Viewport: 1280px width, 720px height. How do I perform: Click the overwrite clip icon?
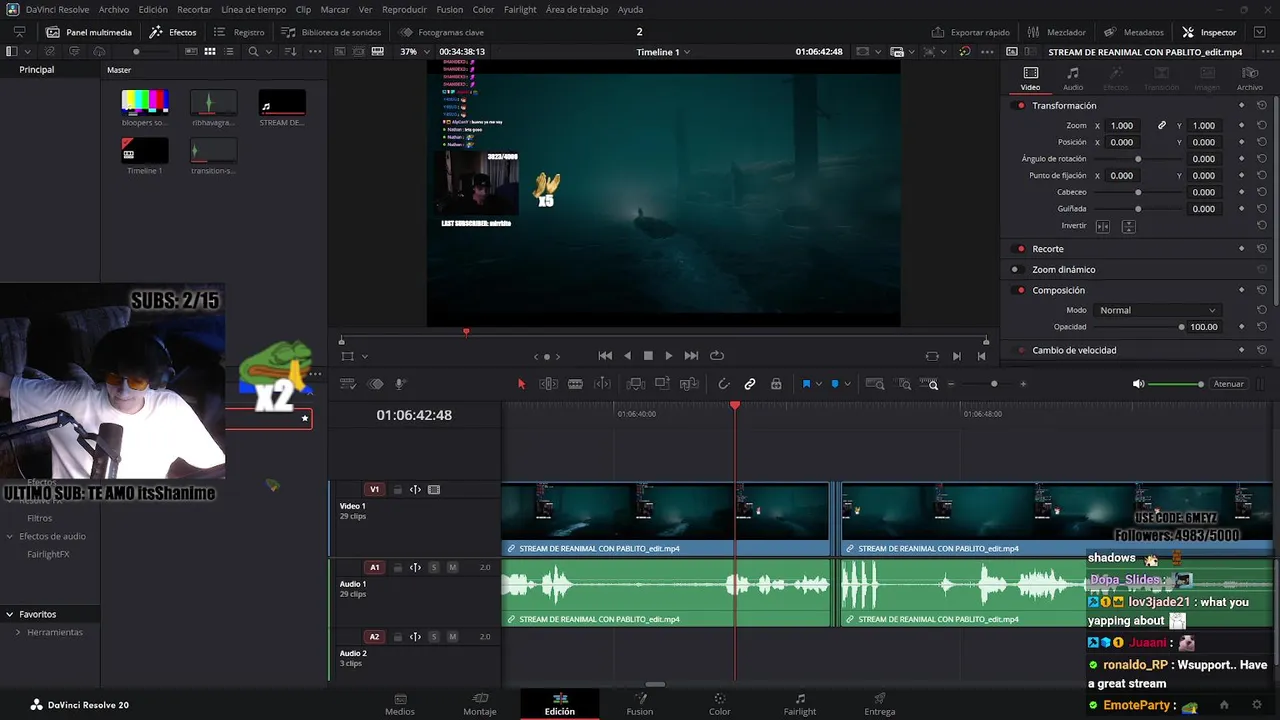[662, 384]
